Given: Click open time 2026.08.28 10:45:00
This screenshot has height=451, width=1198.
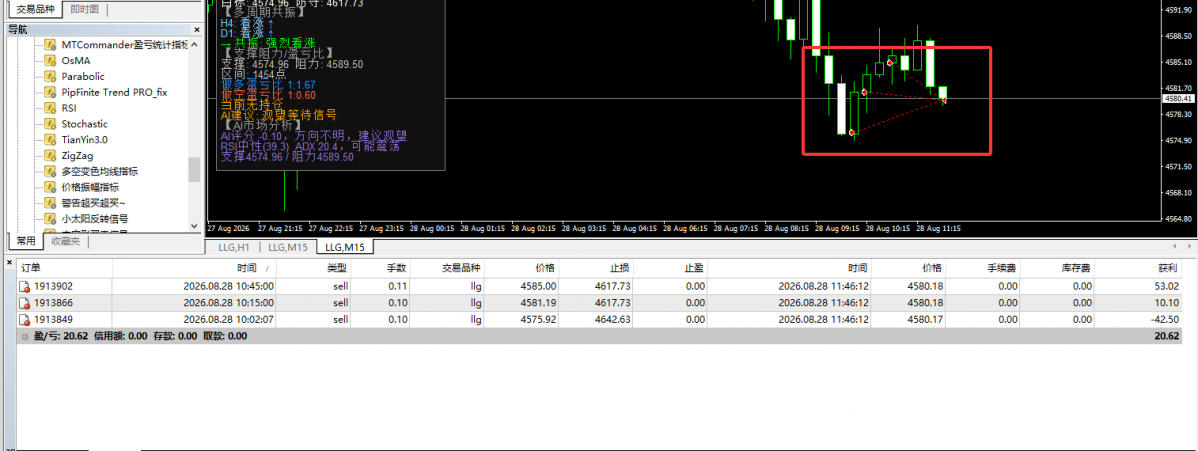Looking at the screenshot, I should coord(228,287).
